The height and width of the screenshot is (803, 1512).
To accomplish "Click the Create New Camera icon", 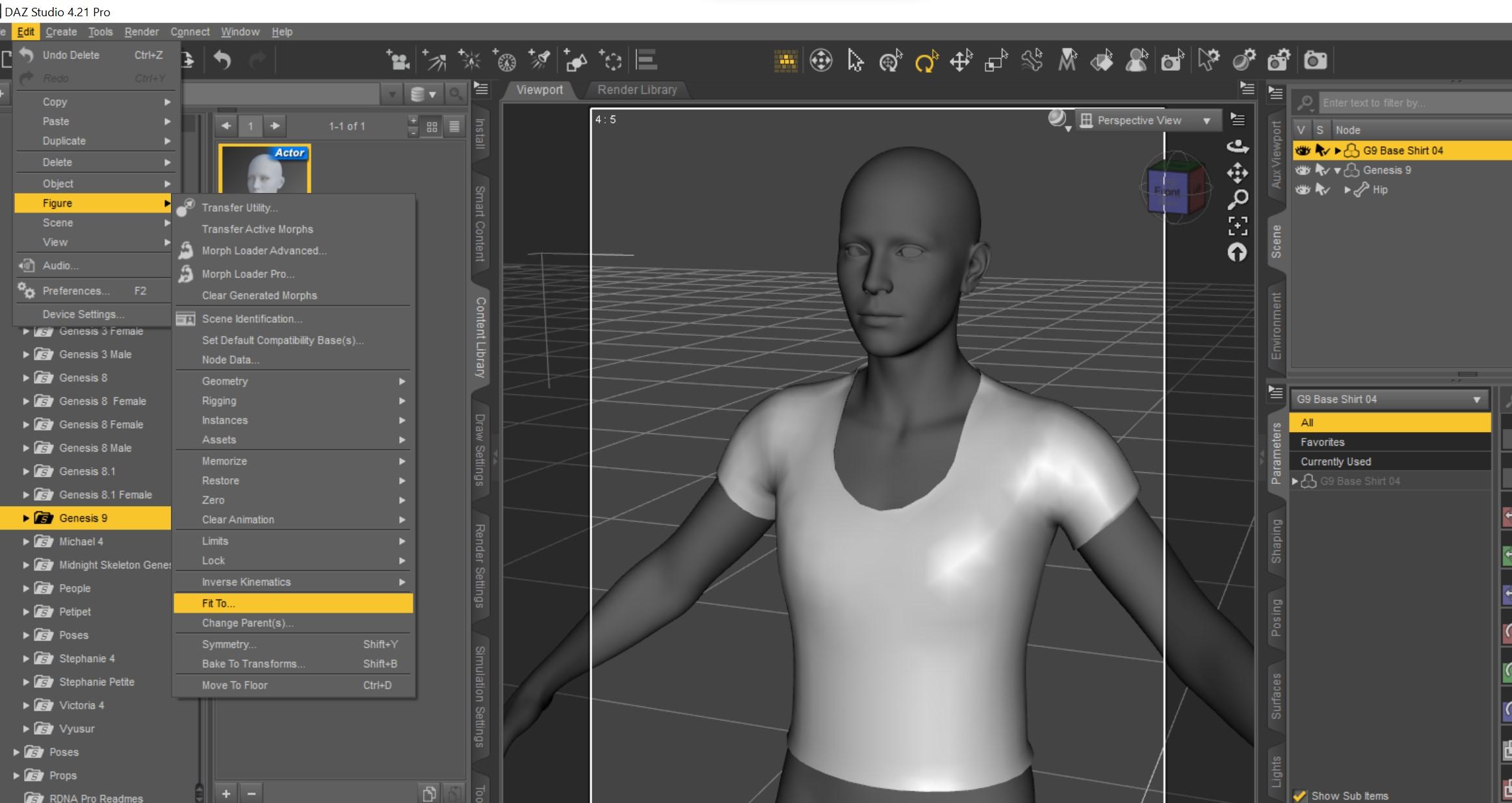I will pos(397,61).
